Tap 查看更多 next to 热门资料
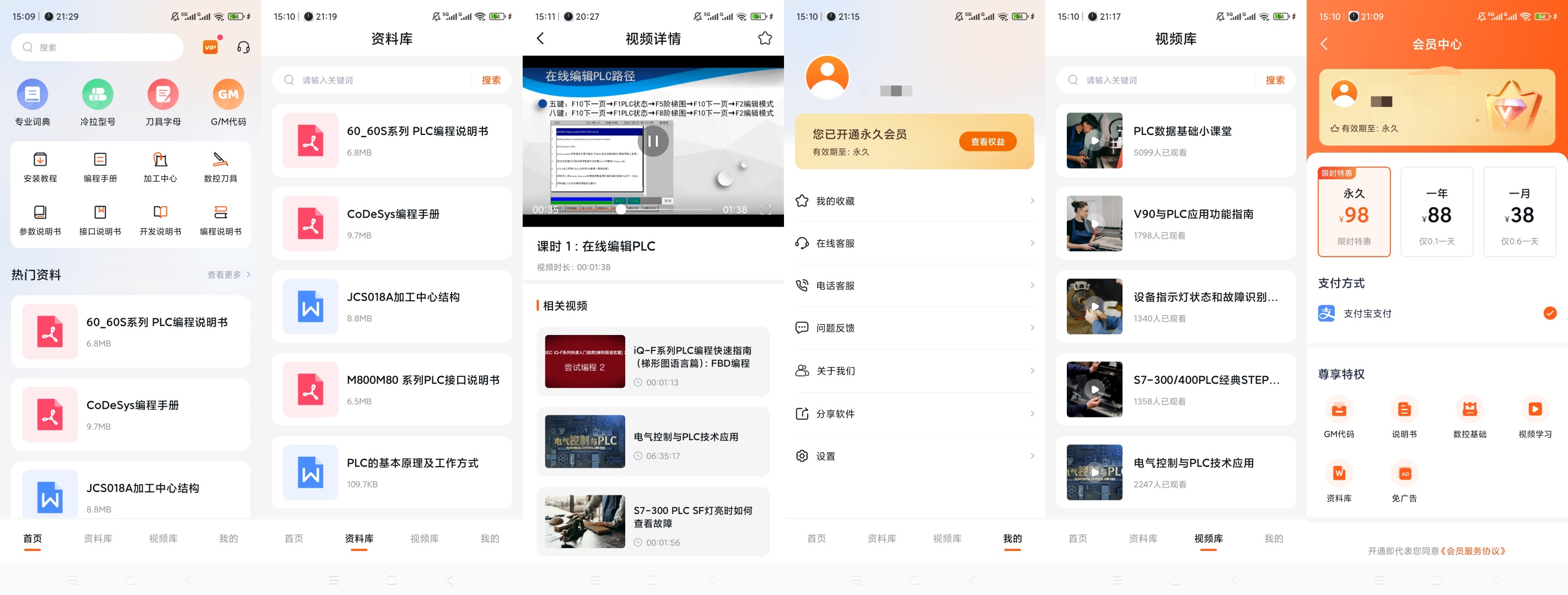 (x=229, y=275)
